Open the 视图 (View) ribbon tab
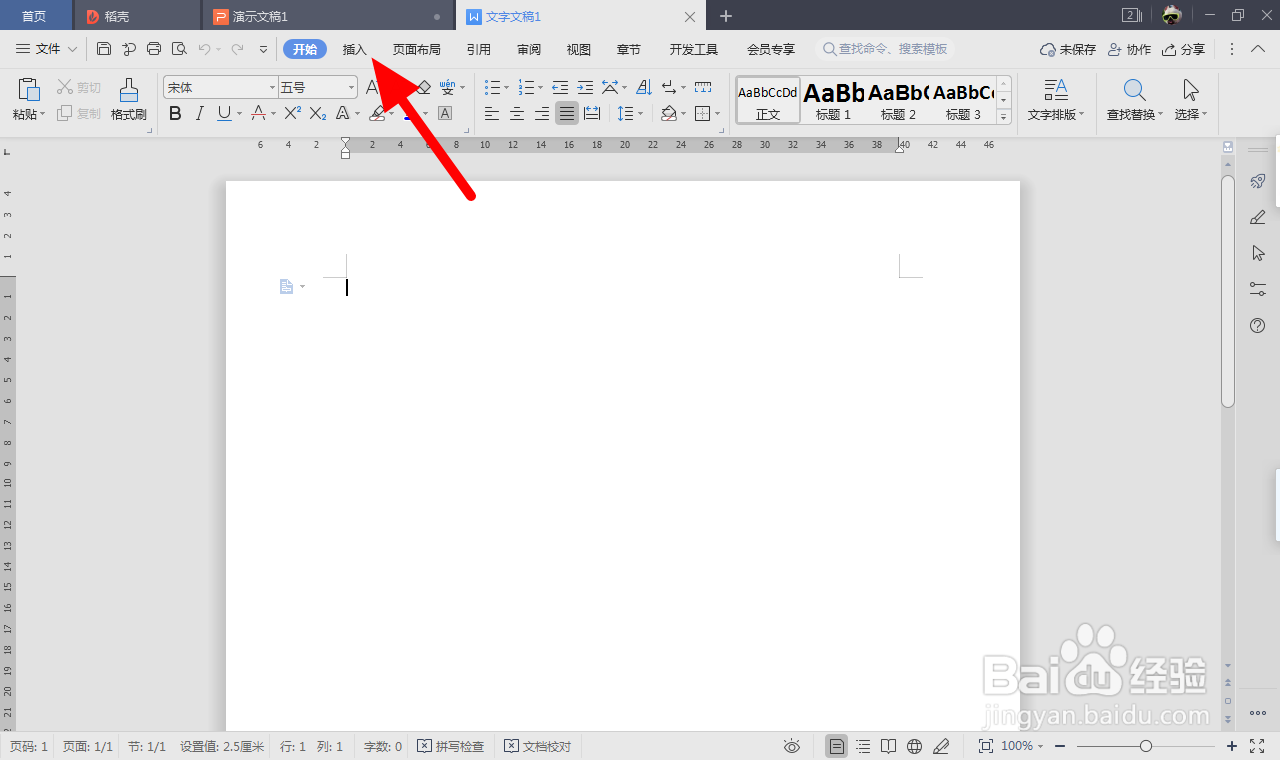This screenshot has width=1280, height=760. pos(579,49)
